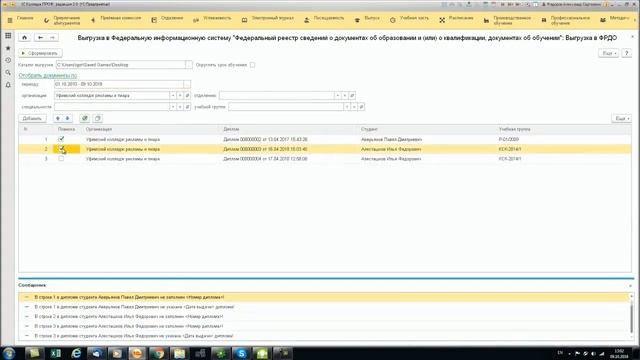640x360 pixels.
Task: Clear the организация field value
Action: coord(180,96)
